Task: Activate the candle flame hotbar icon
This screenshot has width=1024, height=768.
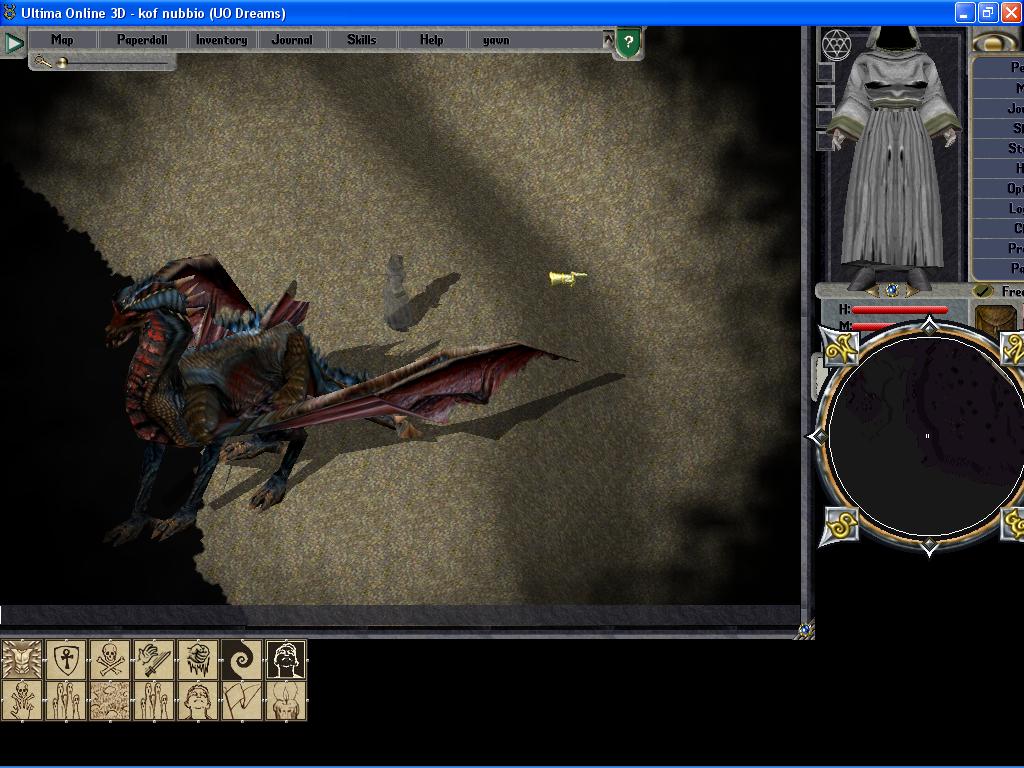Action: pyautogui.click(x=285, y=701)
